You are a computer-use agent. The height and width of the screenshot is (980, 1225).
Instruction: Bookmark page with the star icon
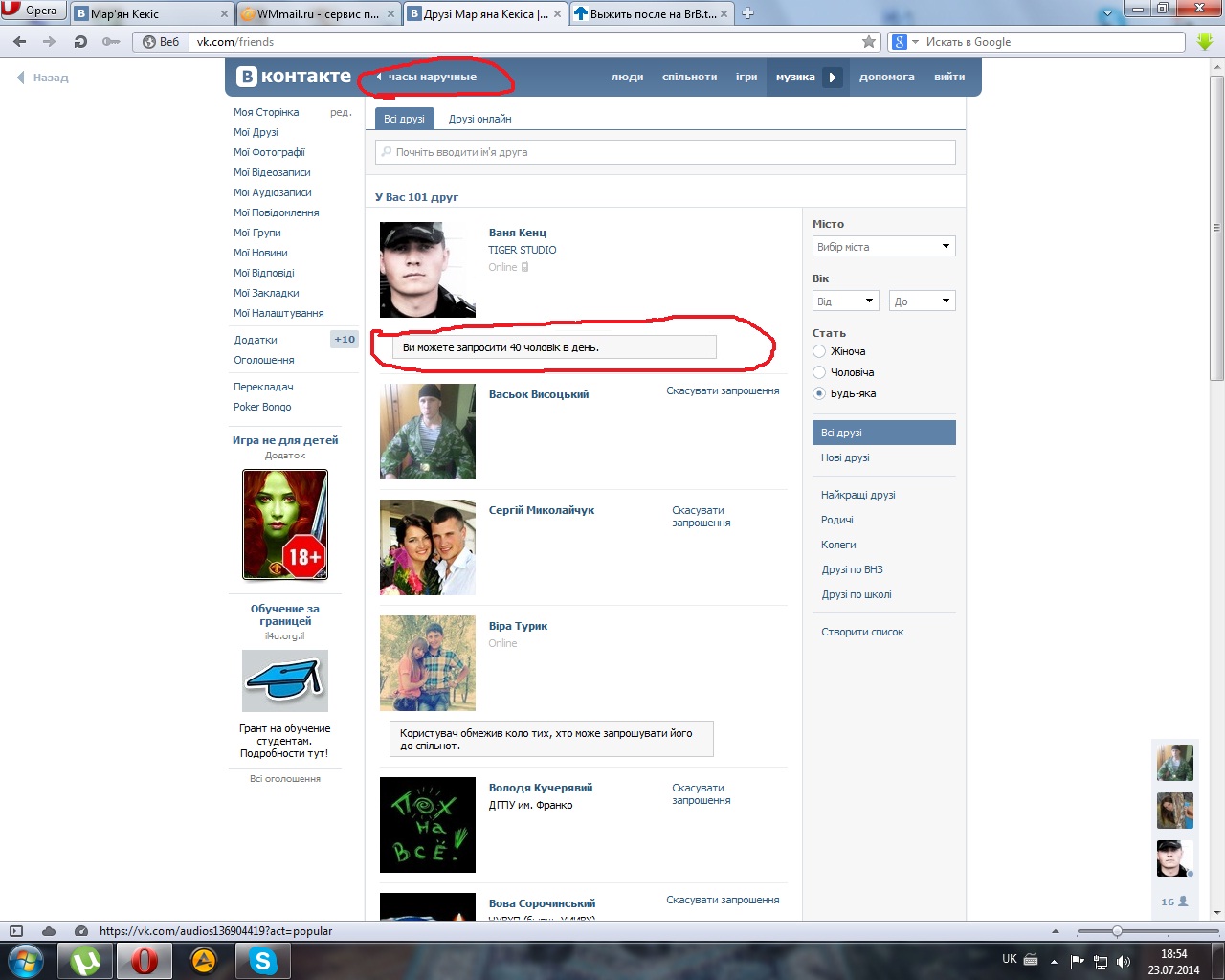869,42
